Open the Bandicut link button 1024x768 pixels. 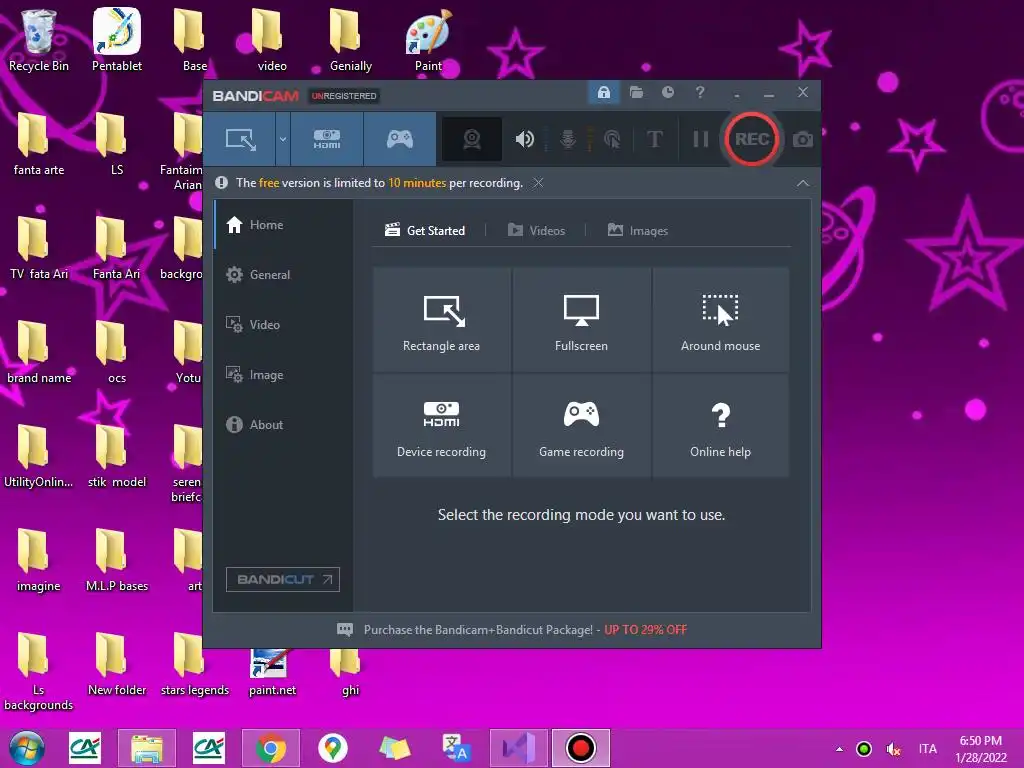point(283,579)
